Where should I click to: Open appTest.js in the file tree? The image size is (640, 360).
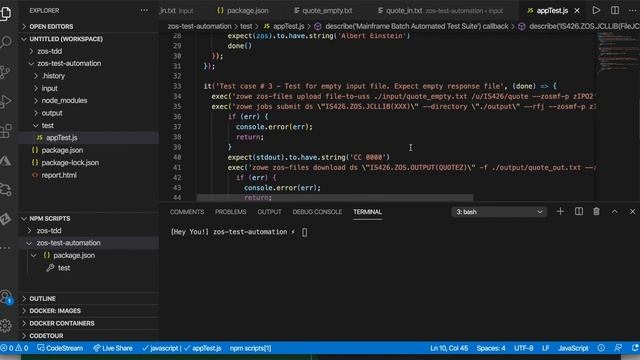(88, 138)
